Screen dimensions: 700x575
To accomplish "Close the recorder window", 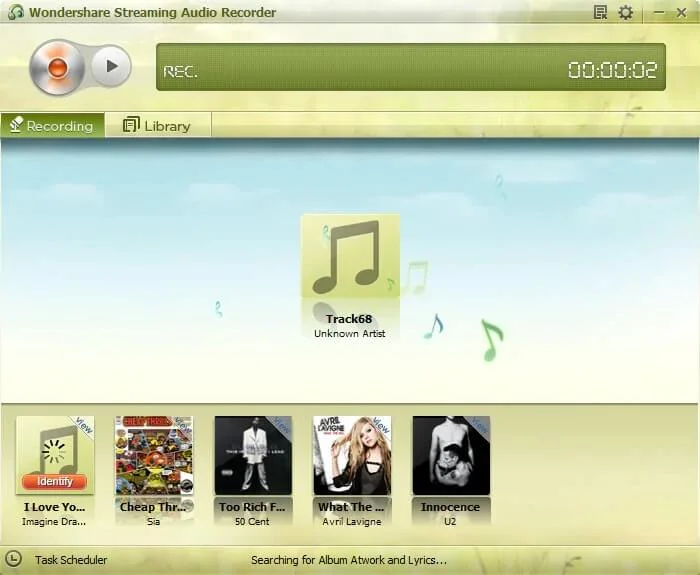I will pyautogui.click(x=681, y=12).
